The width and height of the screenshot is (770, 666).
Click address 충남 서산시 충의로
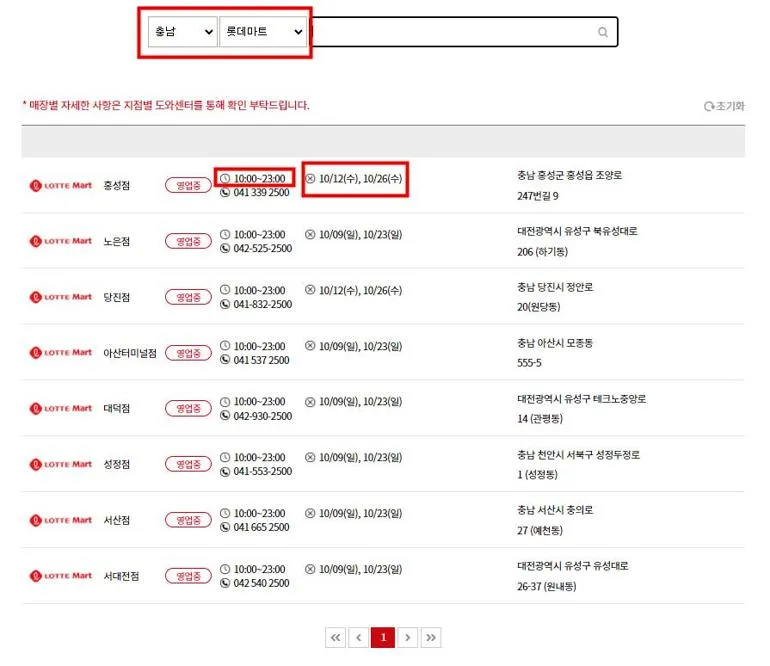tap(555, 510)
